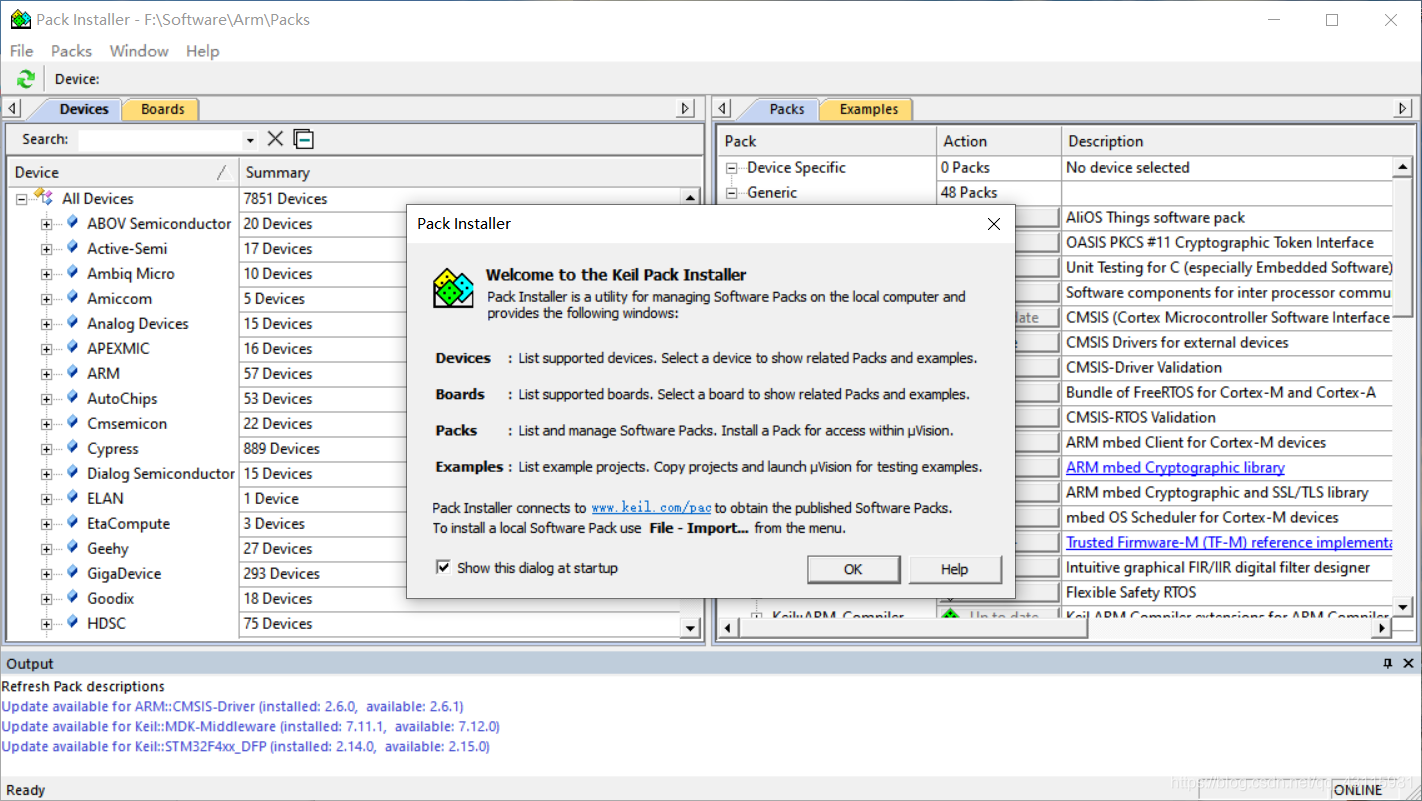The width and height of the screenshot is (1422, 801).
Task: Open the Window menu
Action: [139, 51]
